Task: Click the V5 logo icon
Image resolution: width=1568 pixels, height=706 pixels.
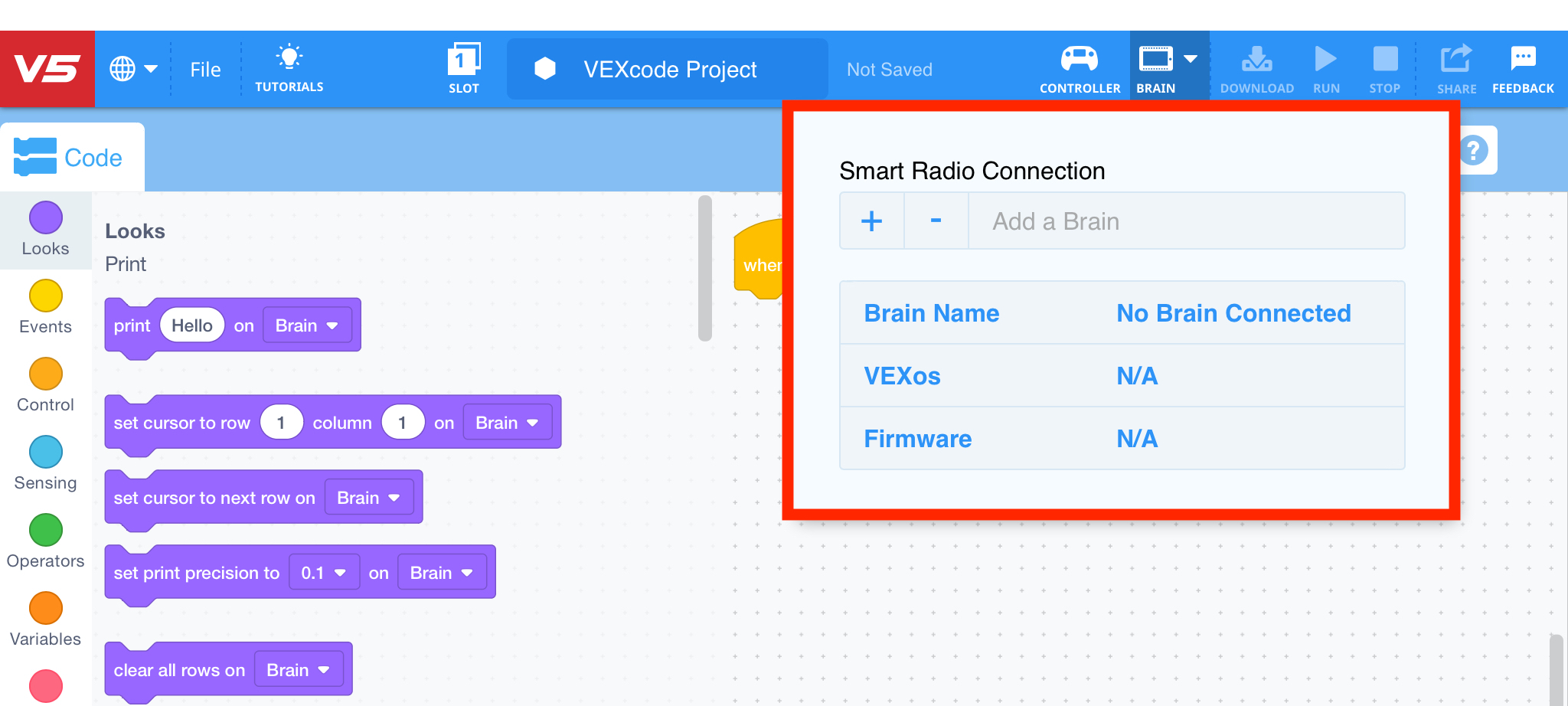Action: point(47,69)
